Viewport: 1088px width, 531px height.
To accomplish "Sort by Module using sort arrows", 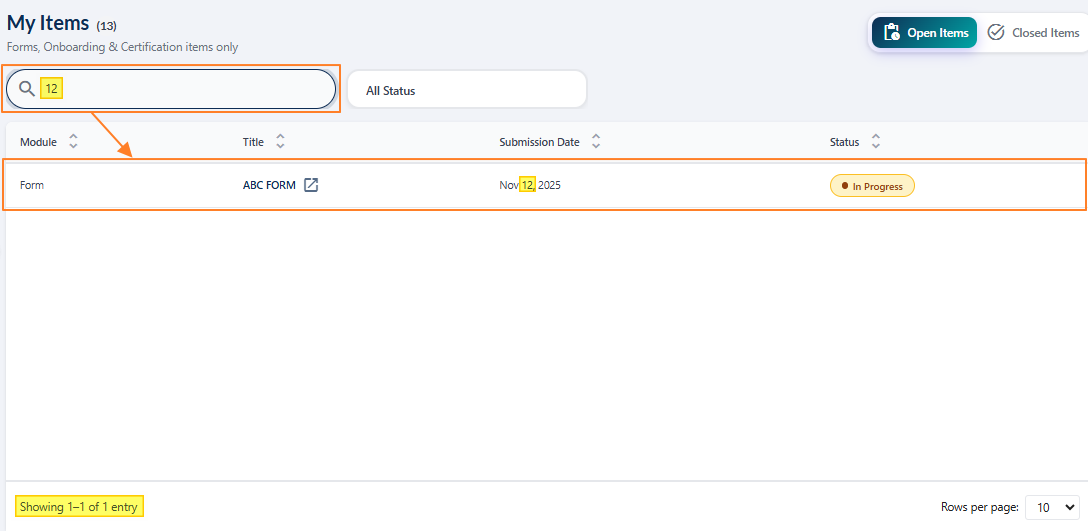I will pos(73,142).
